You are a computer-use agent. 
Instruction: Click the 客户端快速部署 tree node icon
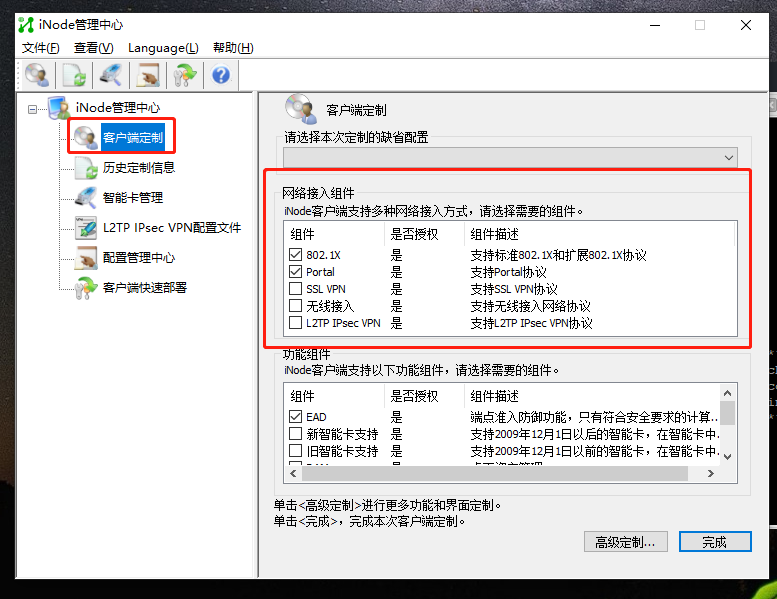coord(86,288)
